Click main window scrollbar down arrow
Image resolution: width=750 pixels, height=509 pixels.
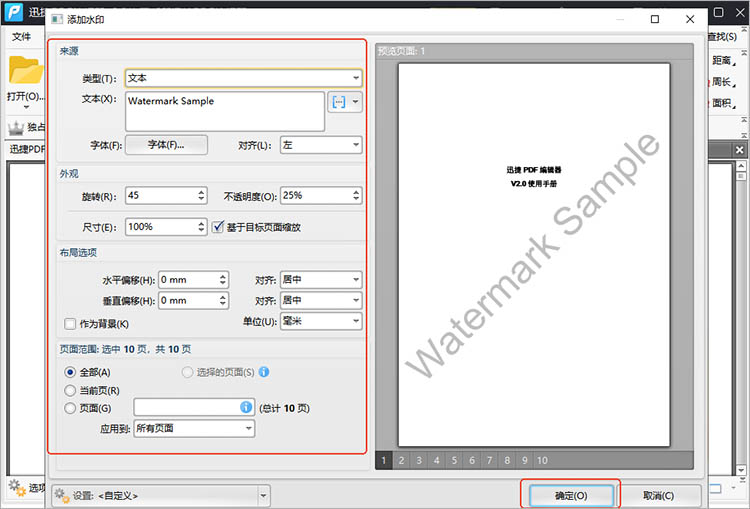pyautogui.click(x=741, y=470)
